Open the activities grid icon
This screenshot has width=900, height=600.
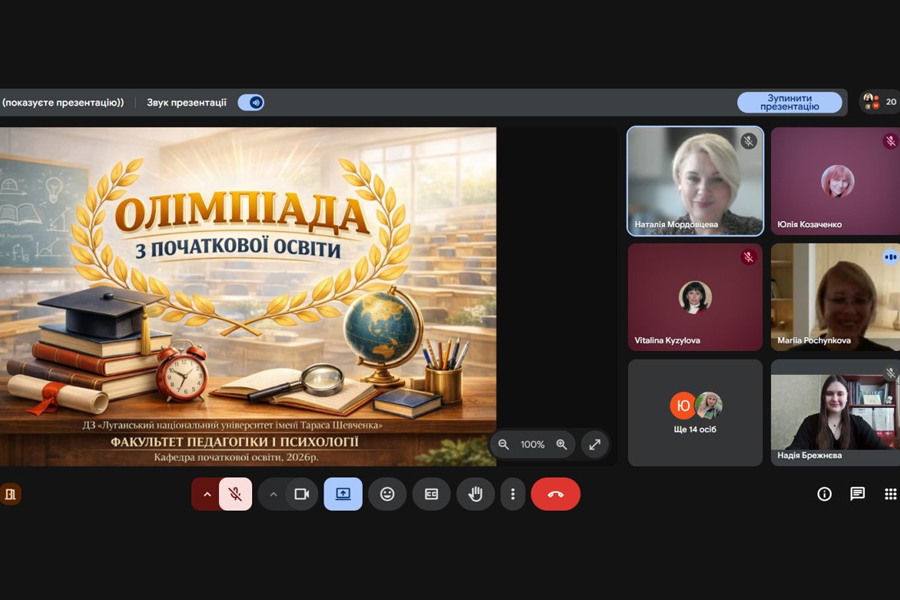[890, 494]
